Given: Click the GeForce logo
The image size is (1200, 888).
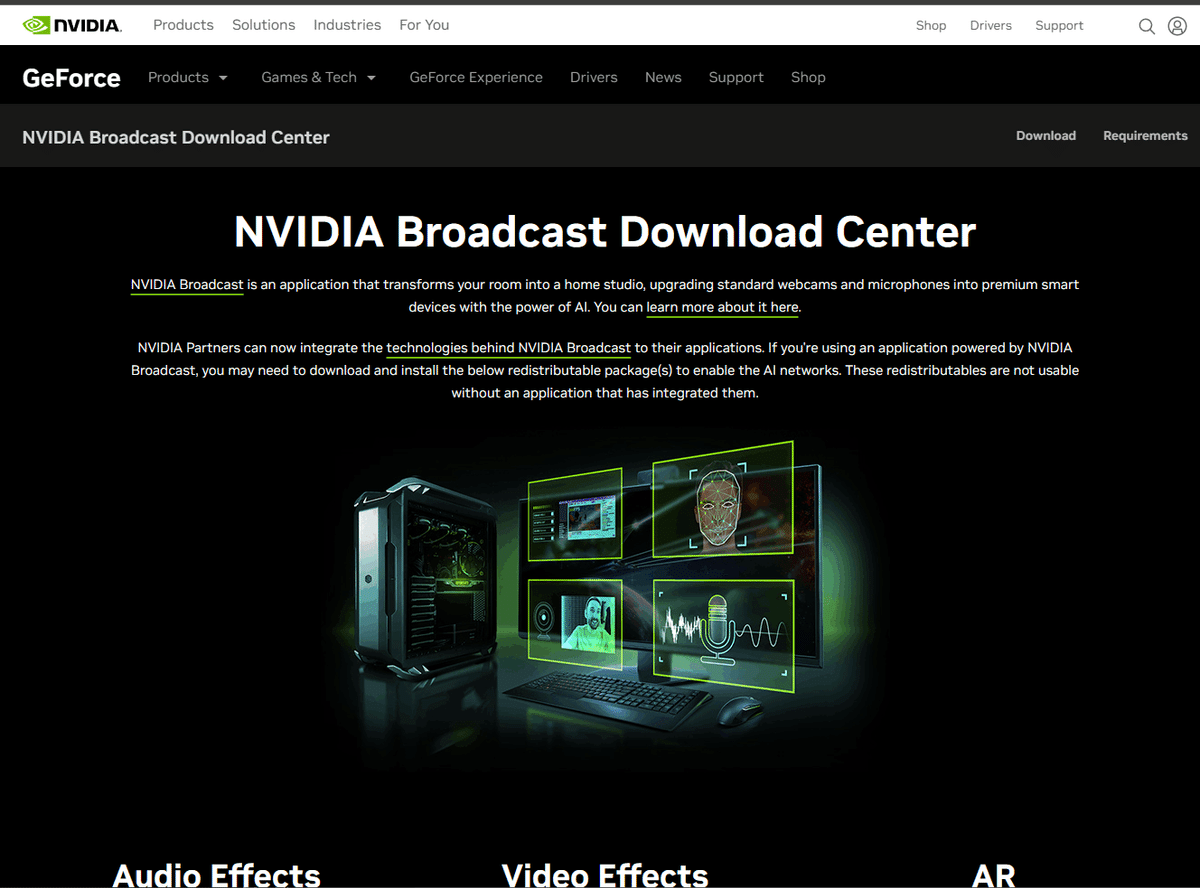Looking at the screenshot, I should point(71,78).
